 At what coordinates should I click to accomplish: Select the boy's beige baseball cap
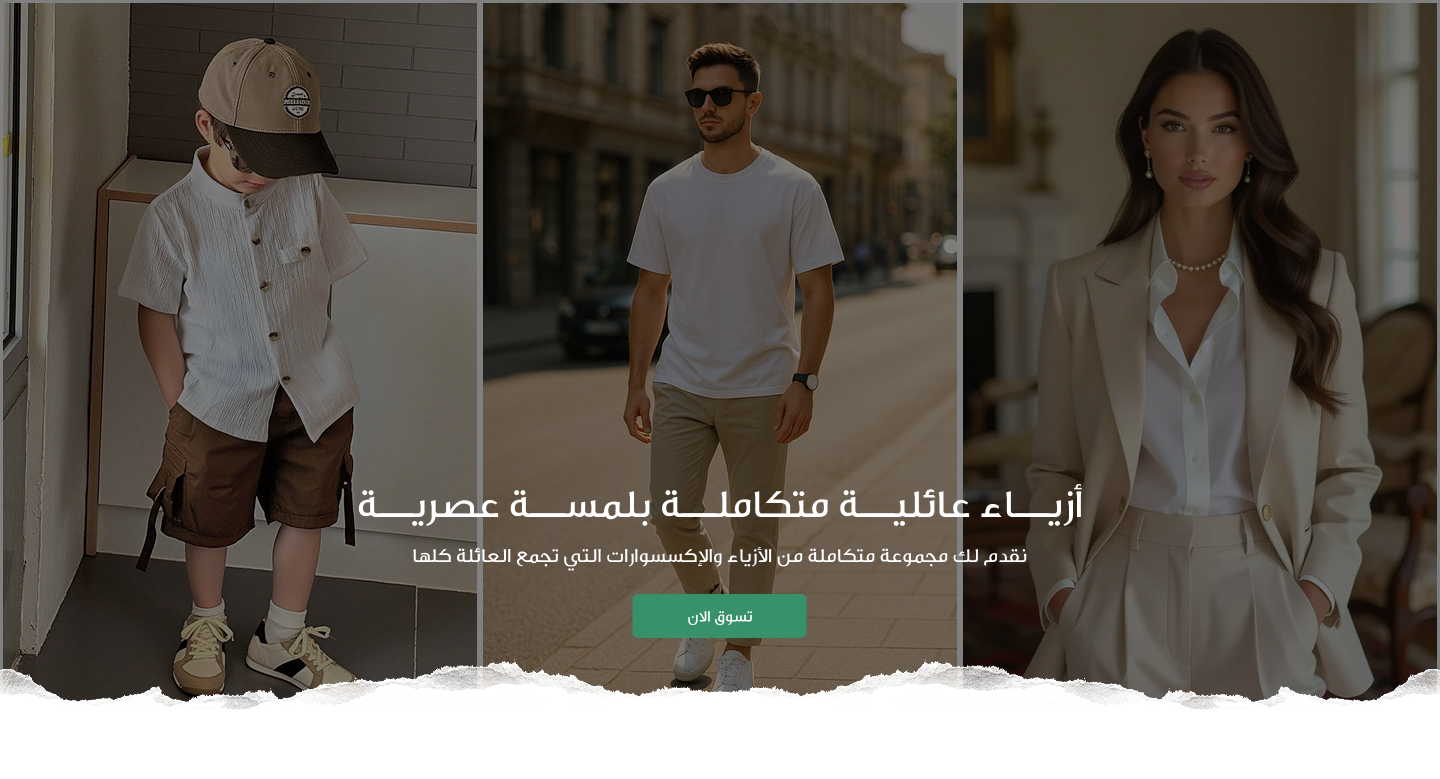(268, 105)
